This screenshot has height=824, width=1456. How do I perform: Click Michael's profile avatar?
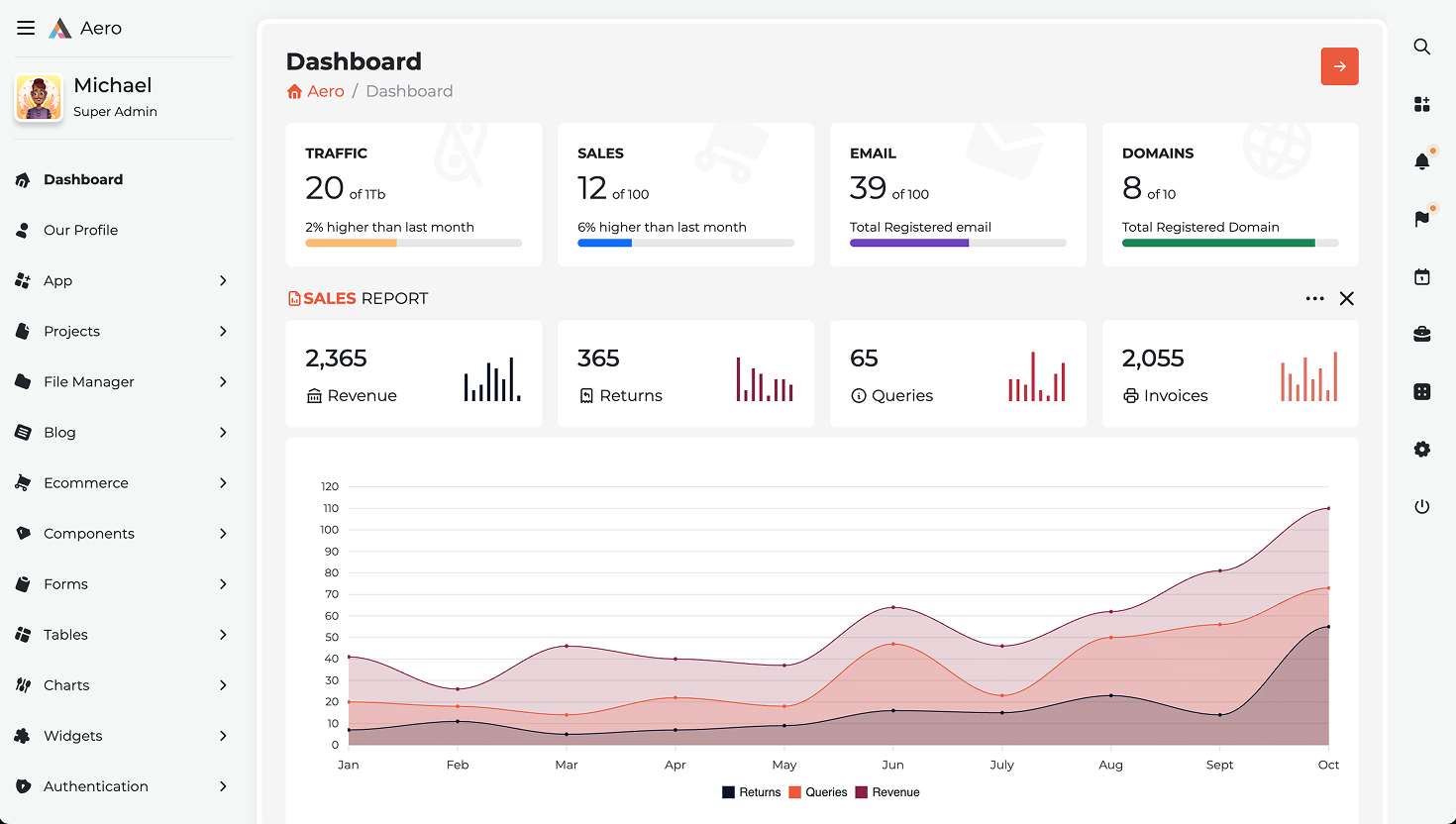pyautogui.click(x=40, y=98)
